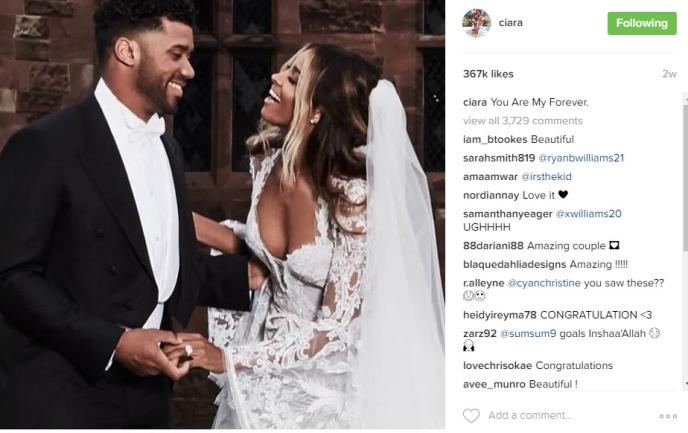Open @cyanchristine mention link

coord(544,283)
